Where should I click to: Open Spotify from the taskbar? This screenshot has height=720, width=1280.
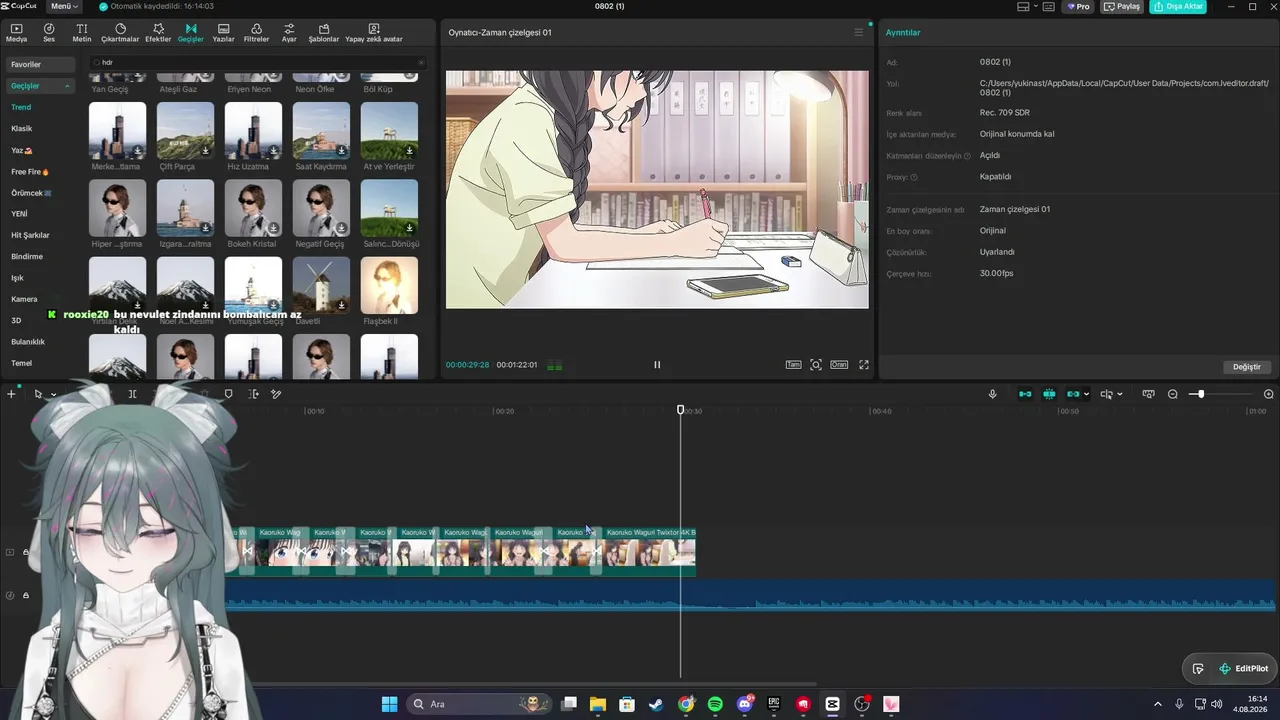click(715, 704)
